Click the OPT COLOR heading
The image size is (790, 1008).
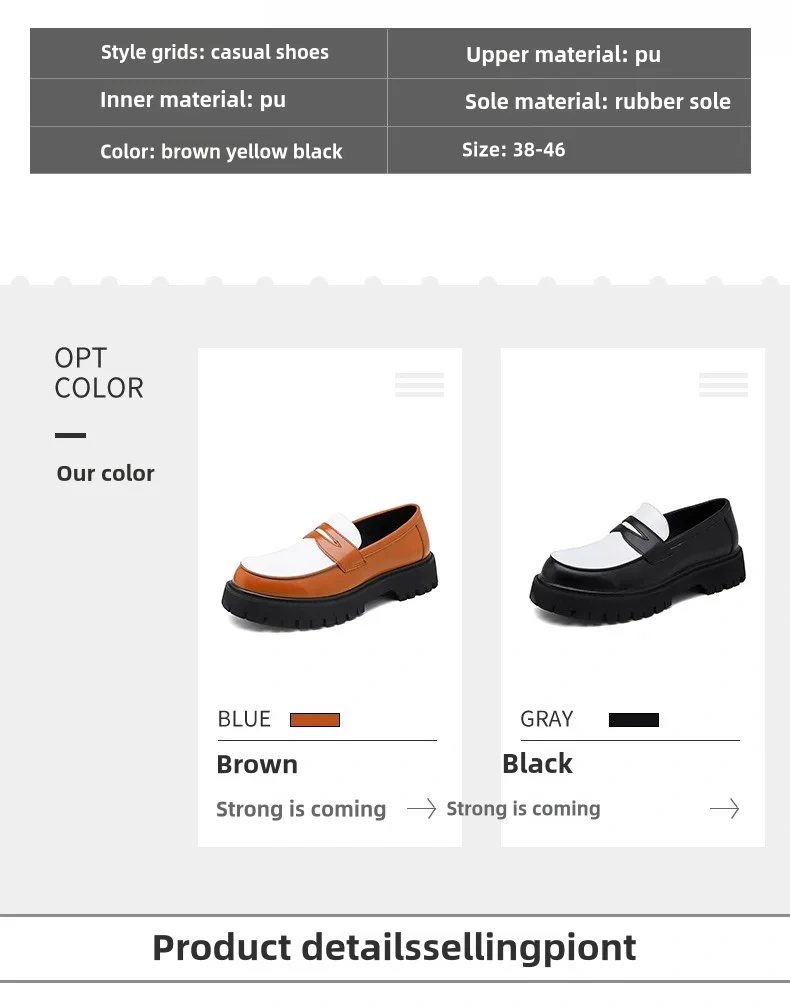[99, 373]
